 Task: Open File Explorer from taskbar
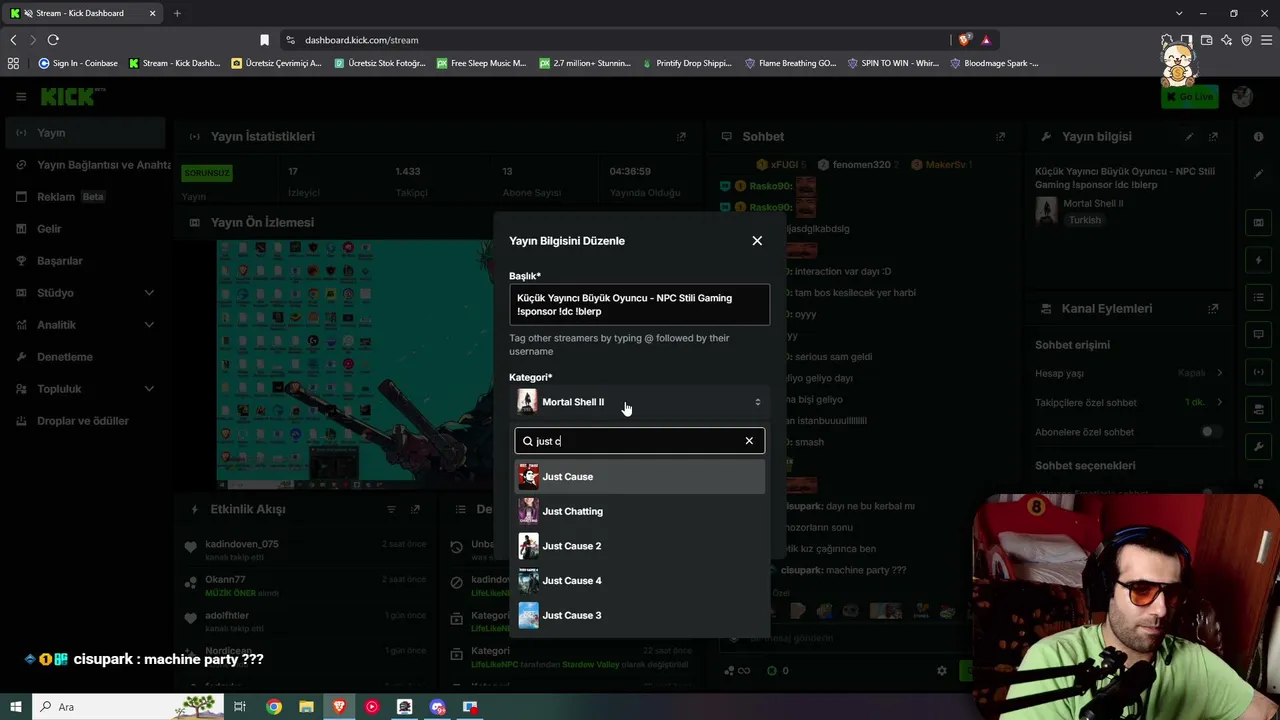click(306, 707)
